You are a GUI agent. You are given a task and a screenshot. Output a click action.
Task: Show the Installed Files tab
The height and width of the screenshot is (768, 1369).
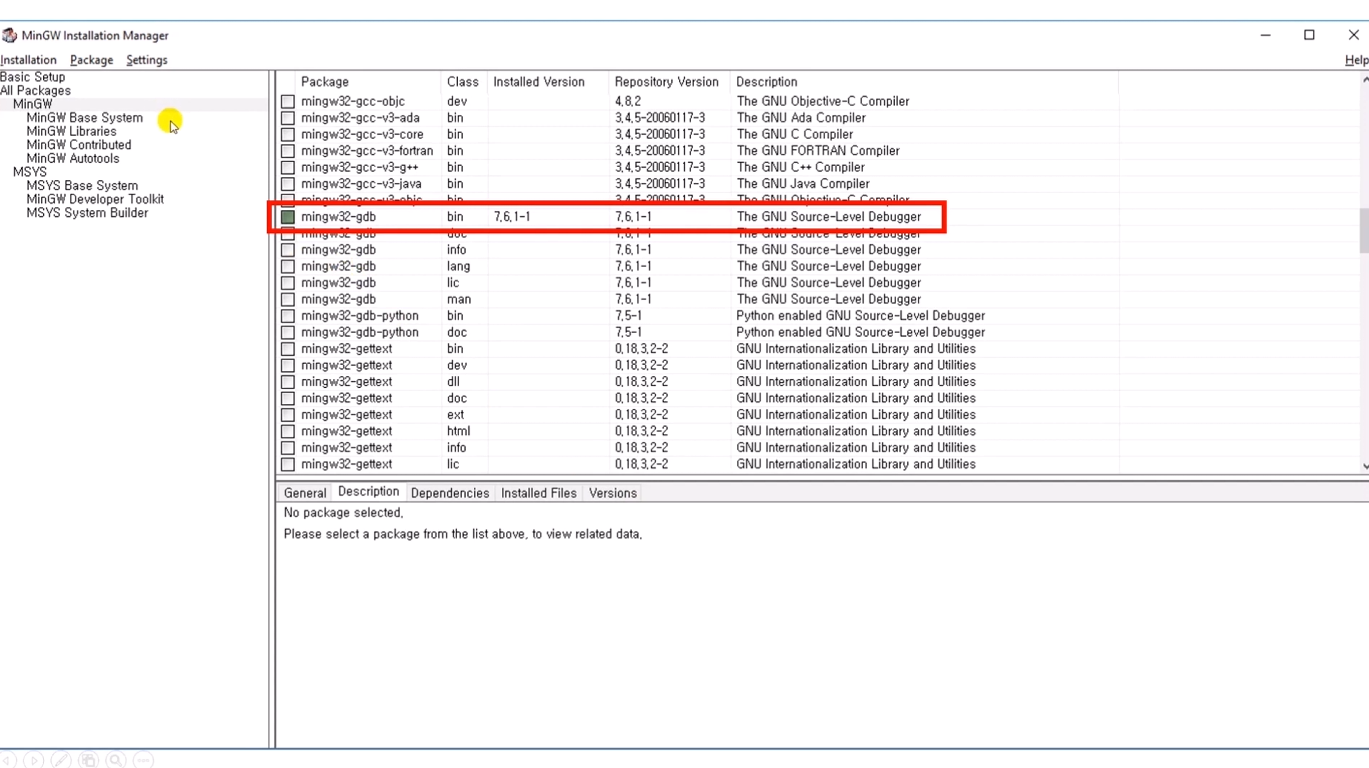click(x=538, y=493)
